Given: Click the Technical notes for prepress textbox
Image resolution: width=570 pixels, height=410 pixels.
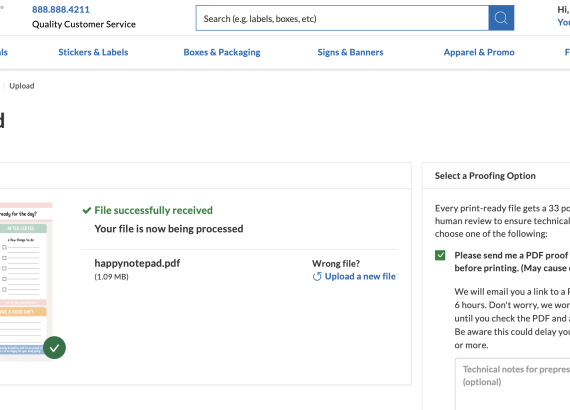Looking at the screenshot, I should tap(513, 385).
